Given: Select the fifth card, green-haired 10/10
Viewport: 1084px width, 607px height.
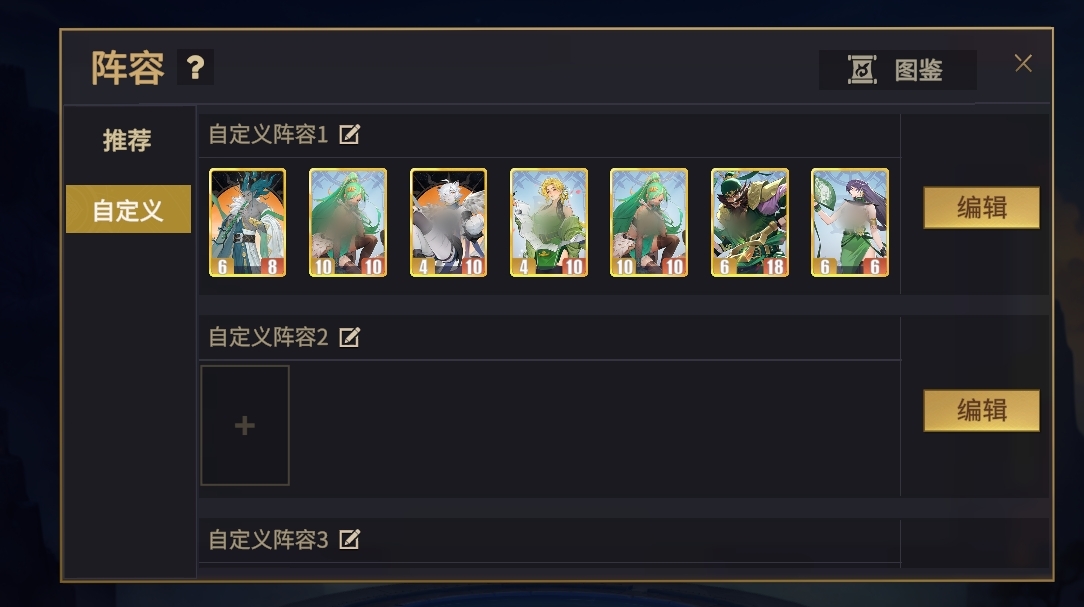Looking at the screenshot, I should click(x=649, y=223).
